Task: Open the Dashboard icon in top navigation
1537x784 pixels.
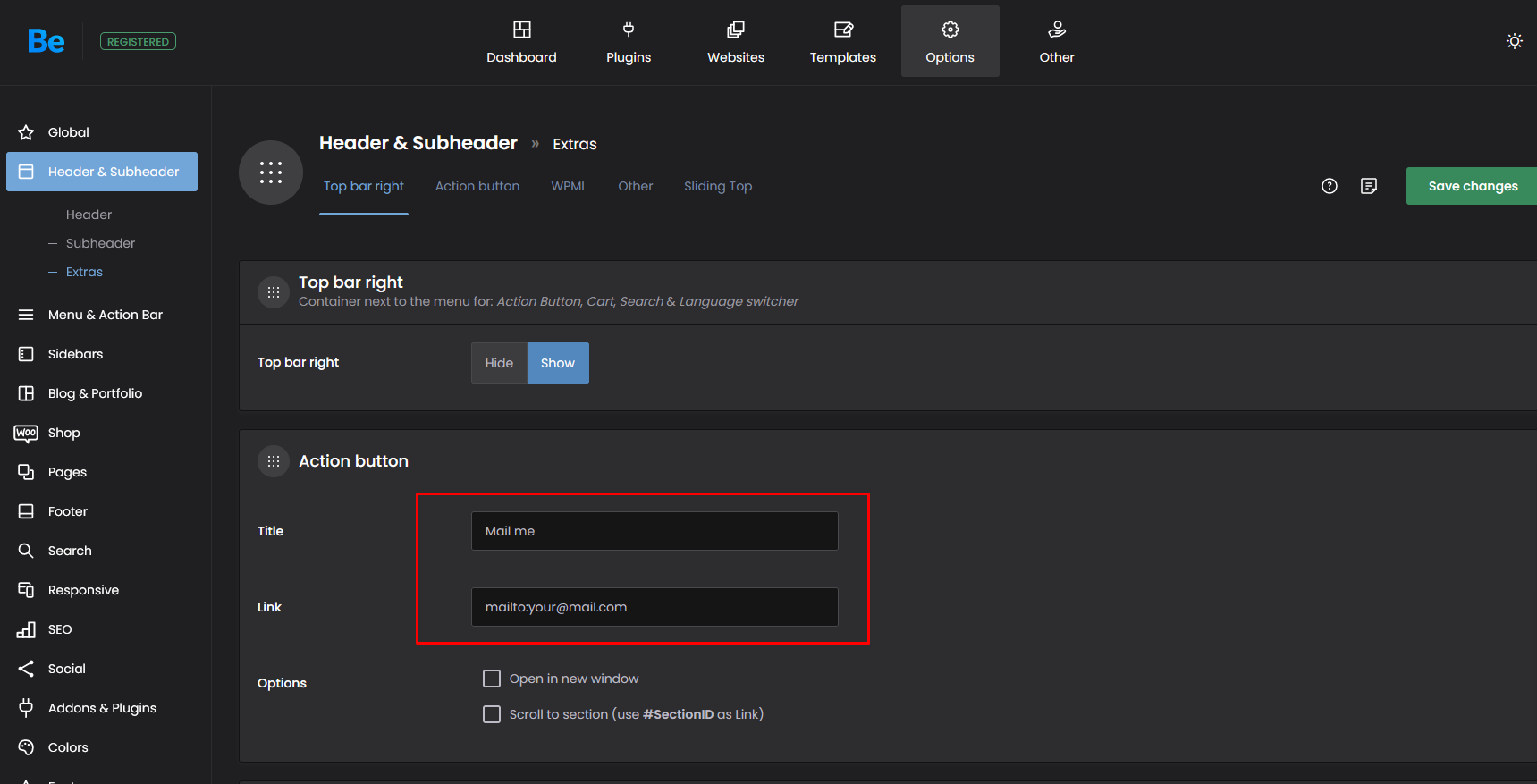Action: pos(521,30)
